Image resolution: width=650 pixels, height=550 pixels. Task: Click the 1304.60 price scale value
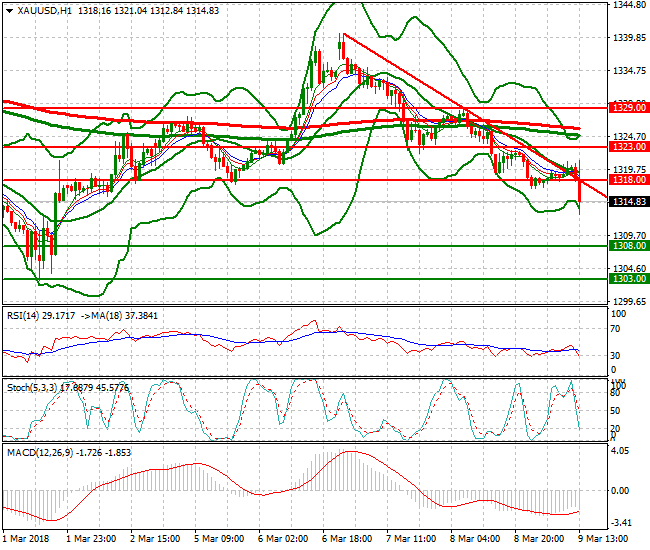(x=629, y=269)
